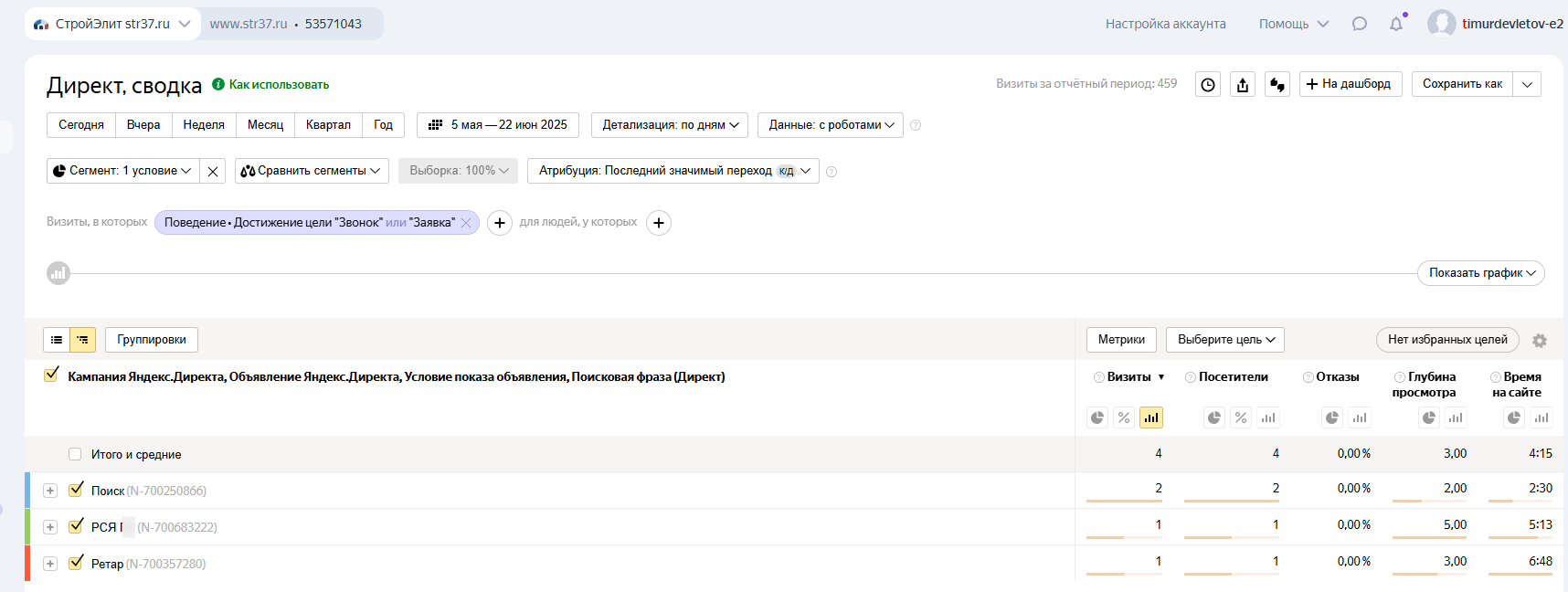Show pie chart for Отказы column
The width and height of the screenshot is (1568, 592).
[x=1332, y=418]
